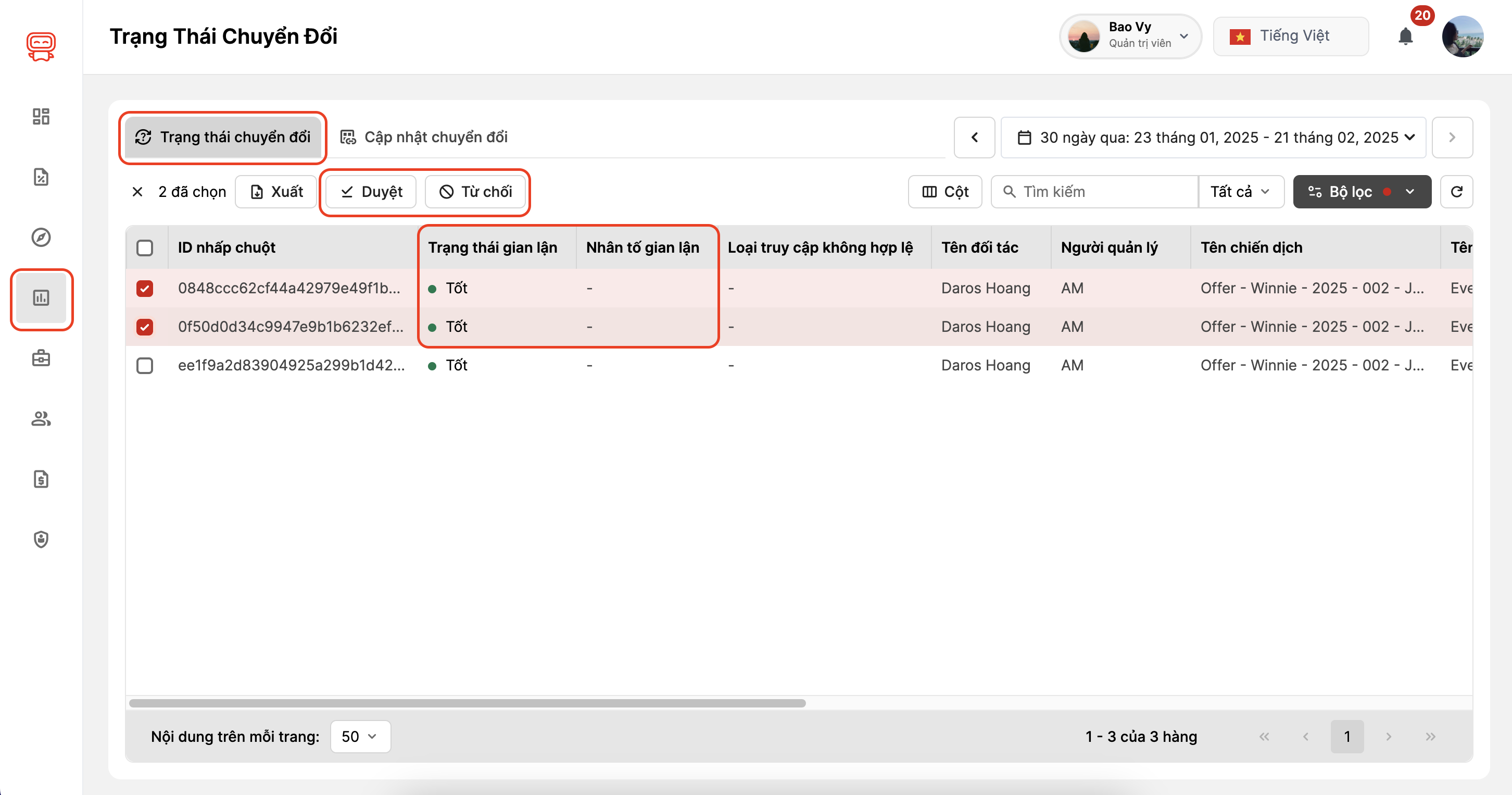The height and width of the screenshot is (795, 1512).
Task: Open the briefcase sidebar icon
Action: pyautogui.click(x=41, y=358)
